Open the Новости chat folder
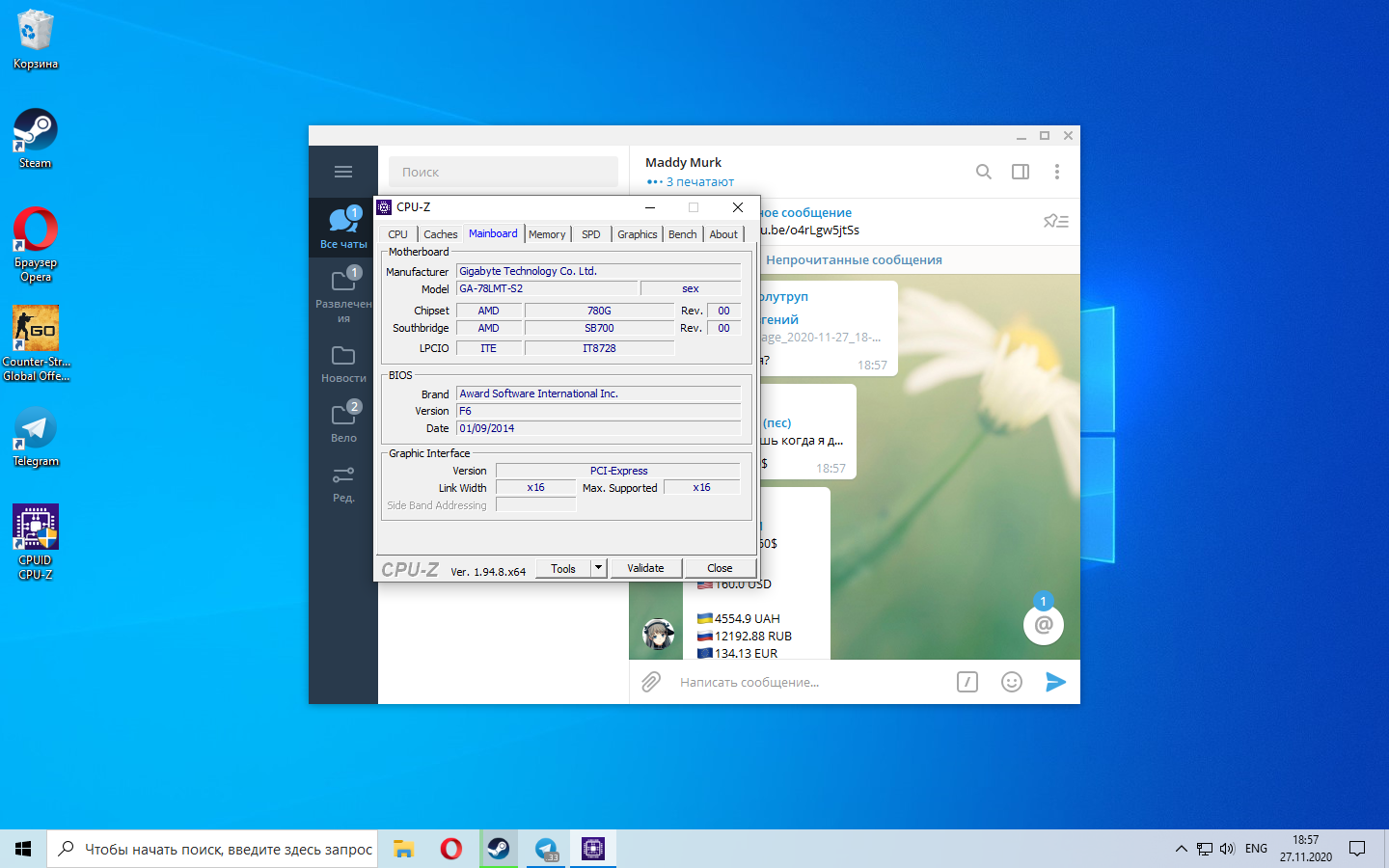Image resolution: width=1389 pixels, height=868 pixels. [x=343, y=364]
